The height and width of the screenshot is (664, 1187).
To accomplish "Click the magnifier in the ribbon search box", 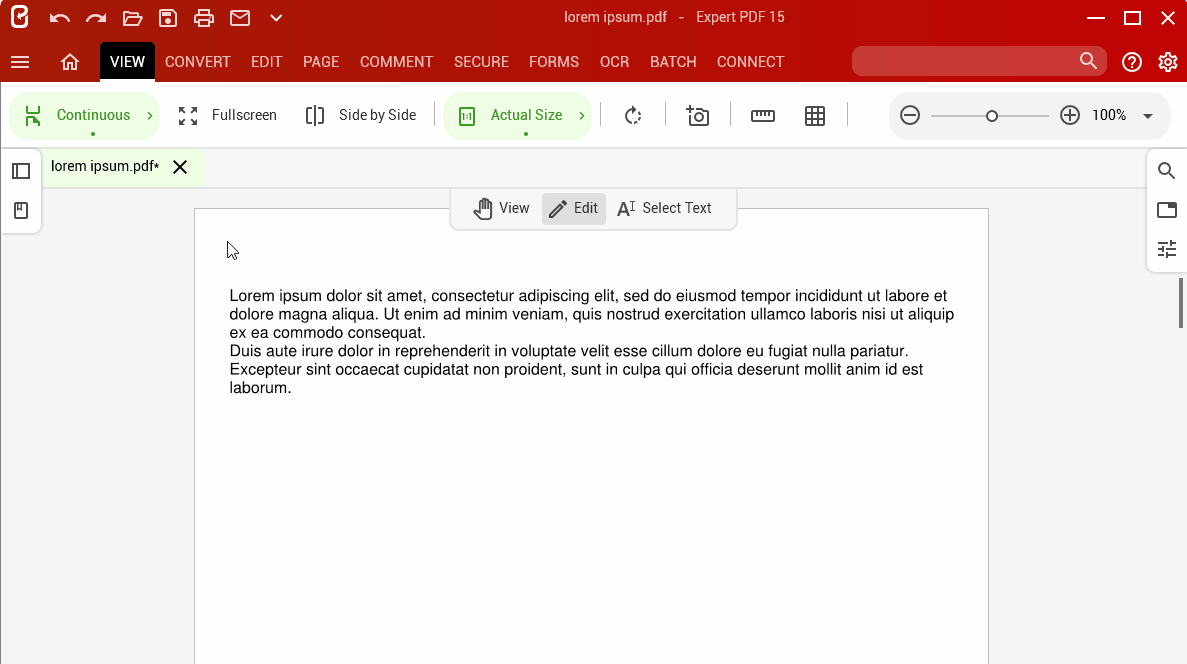I will click(1089, 61).
